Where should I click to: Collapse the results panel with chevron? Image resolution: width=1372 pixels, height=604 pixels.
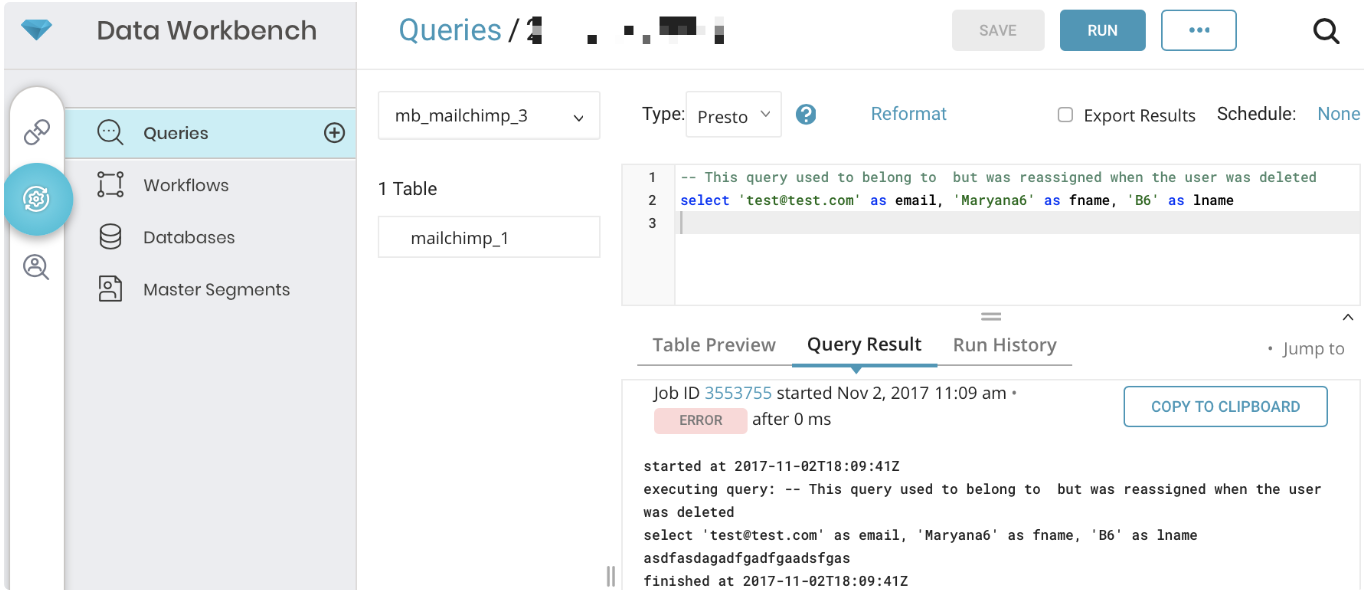pyautogui.click(x=1347, y=318)
